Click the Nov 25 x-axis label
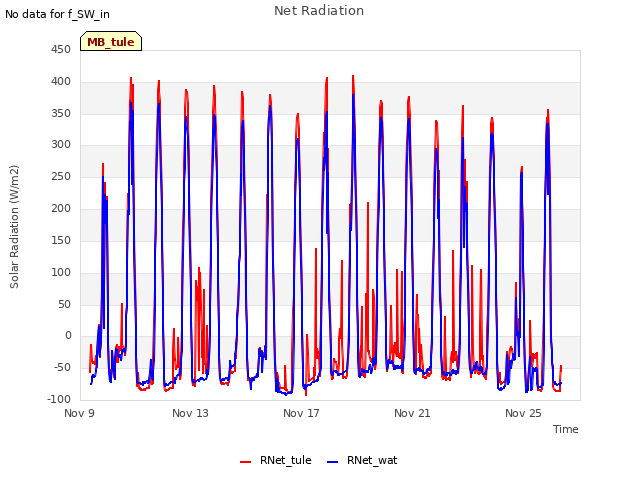The image size is (640, 480). [x=523, y=413]
